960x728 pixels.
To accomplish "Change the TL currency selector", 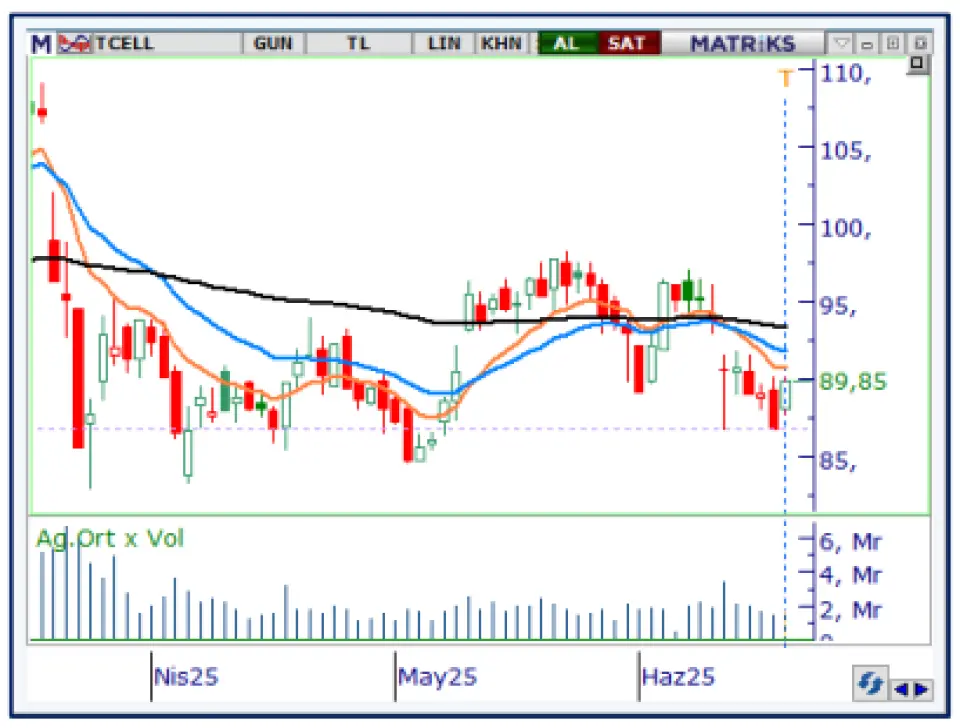I will pyautogui.click(x=359, y=43).
